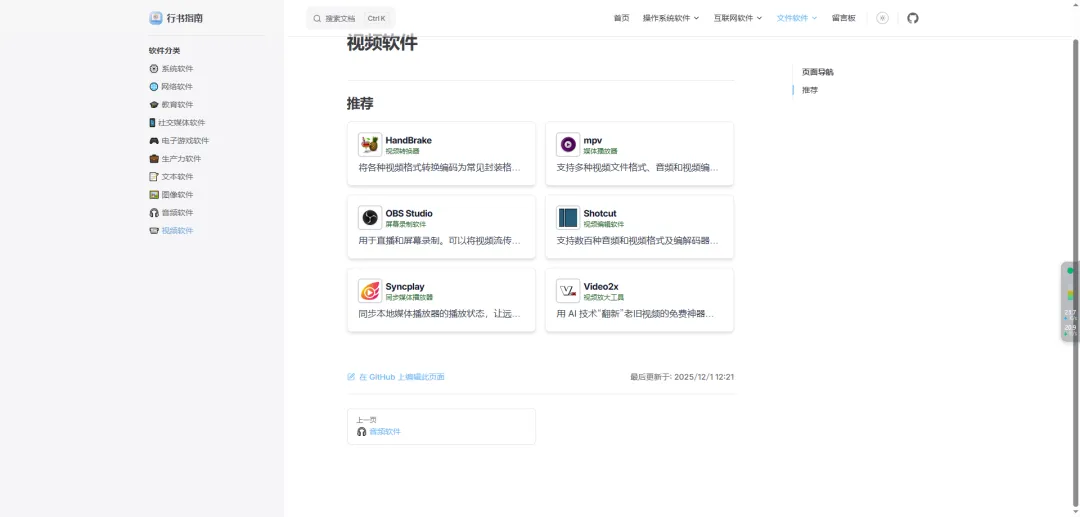Click the Syncplay app icon
1080x517 pixels.
tap(370, 291)
